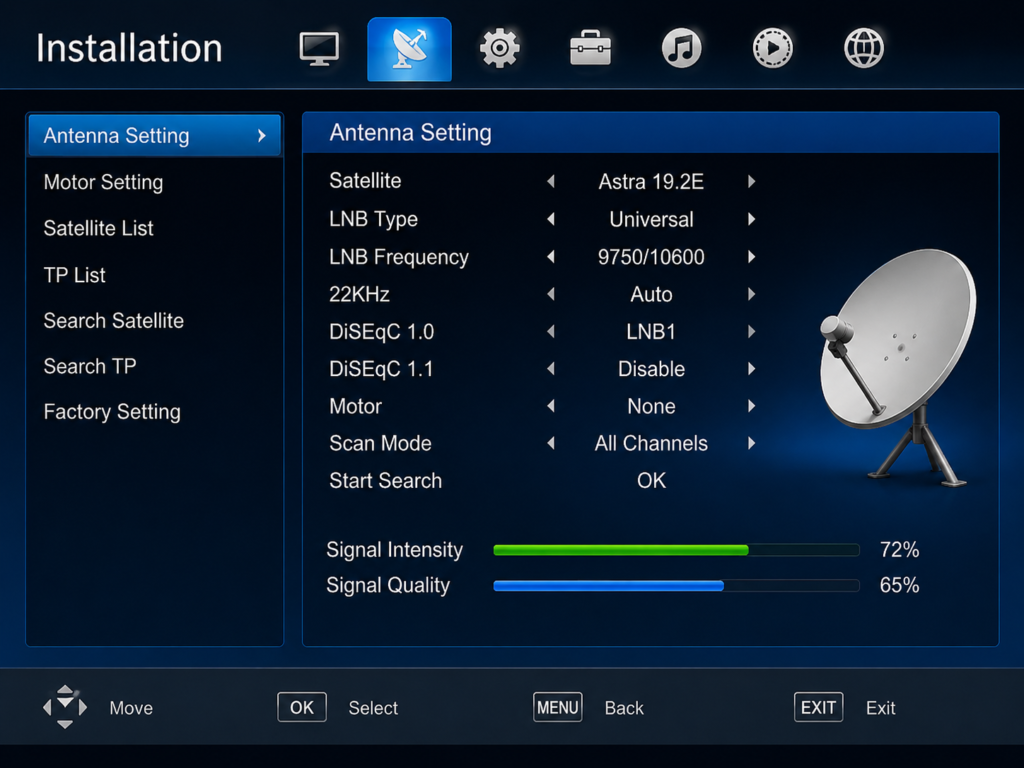Click the Signal Intensity label
Image resolution: width=1024 pixels, height=768 pixels.
(394, 550)
